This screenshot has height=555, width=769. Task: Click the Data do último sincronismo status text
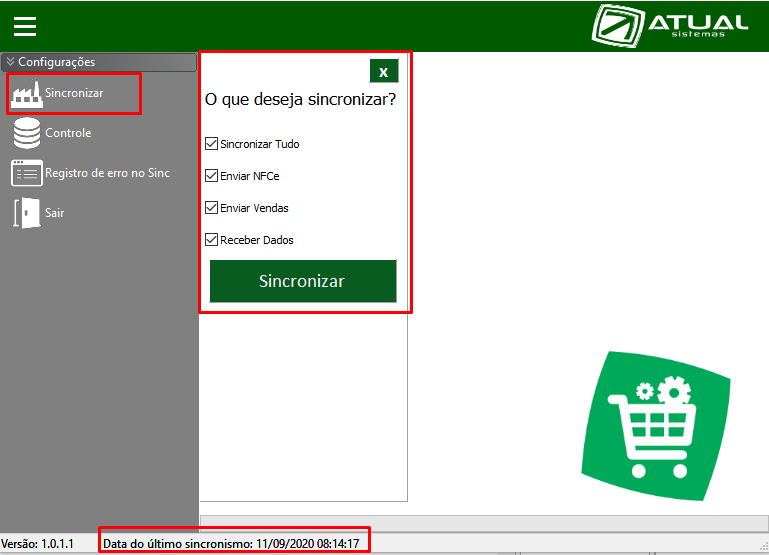[x=231, y=544]
